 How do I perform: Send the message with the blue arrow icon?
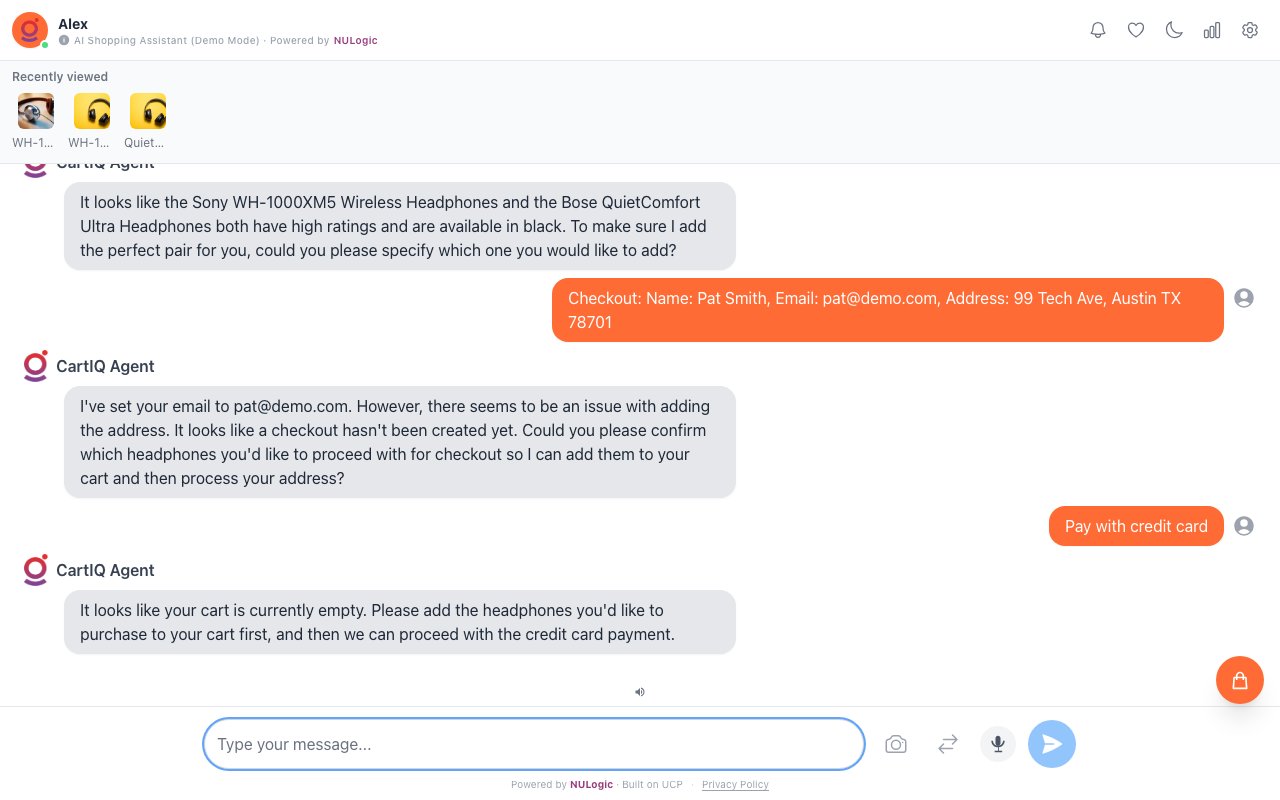click(x=1052, y=744)
